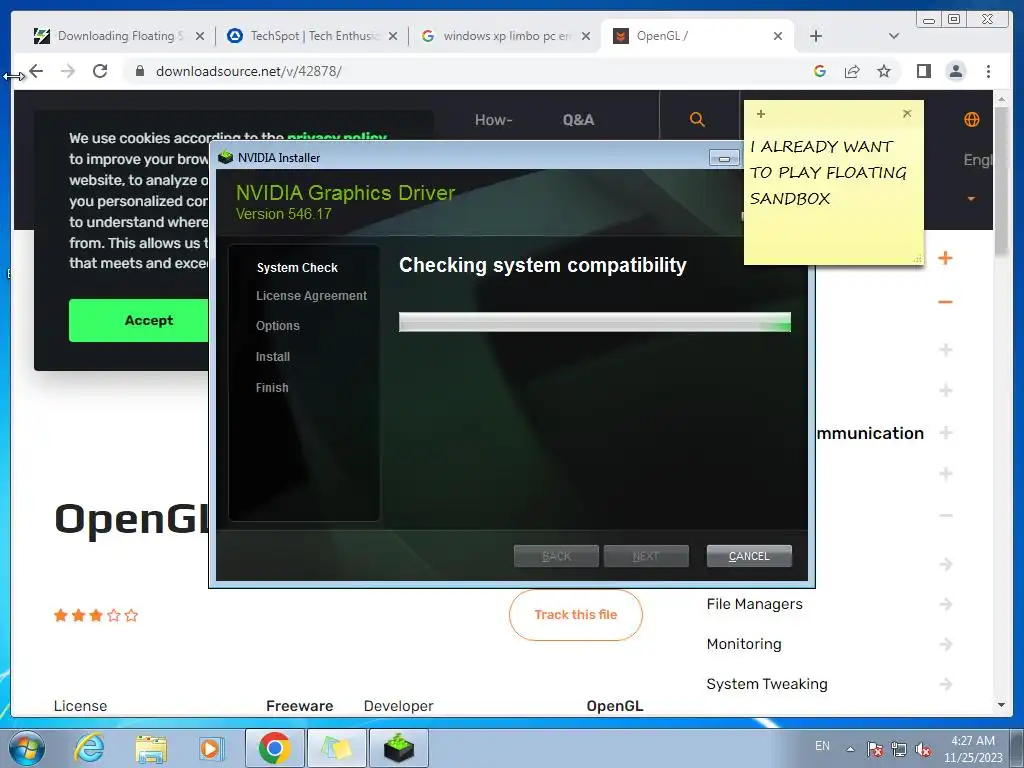Click the Chrome taskbar icon
Viewport: 1024px width, 768px height.
(x=274, y=748)
